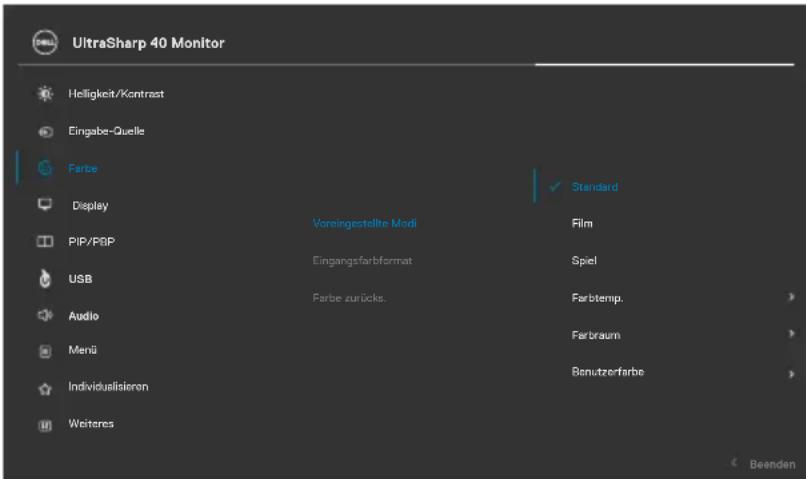Open the Menü settings entry
Image resolution: width=806 pixels, height=479 pixels.
click(82, 350)
